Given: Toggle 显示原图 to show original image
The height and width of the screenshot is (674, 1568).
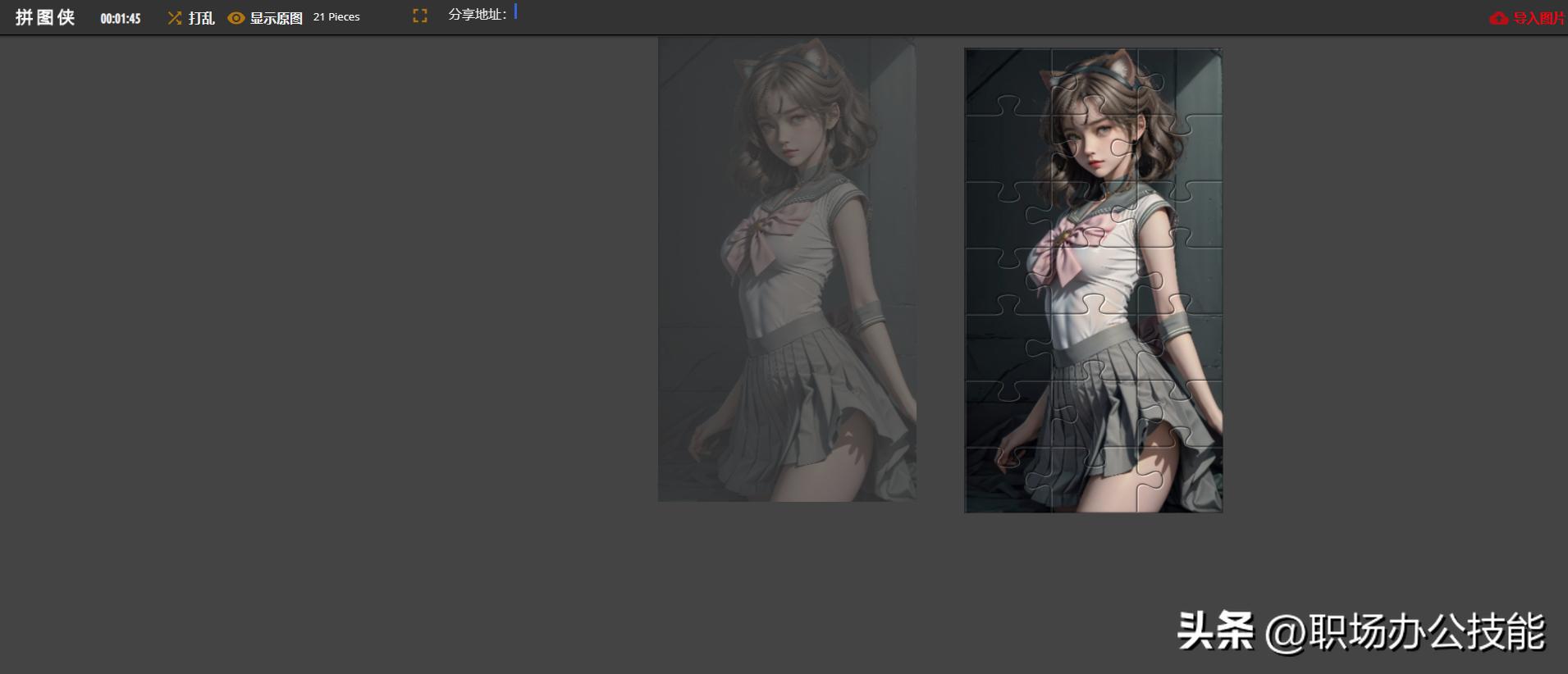Looking at the screenshot, I should [x=276, y=18].
